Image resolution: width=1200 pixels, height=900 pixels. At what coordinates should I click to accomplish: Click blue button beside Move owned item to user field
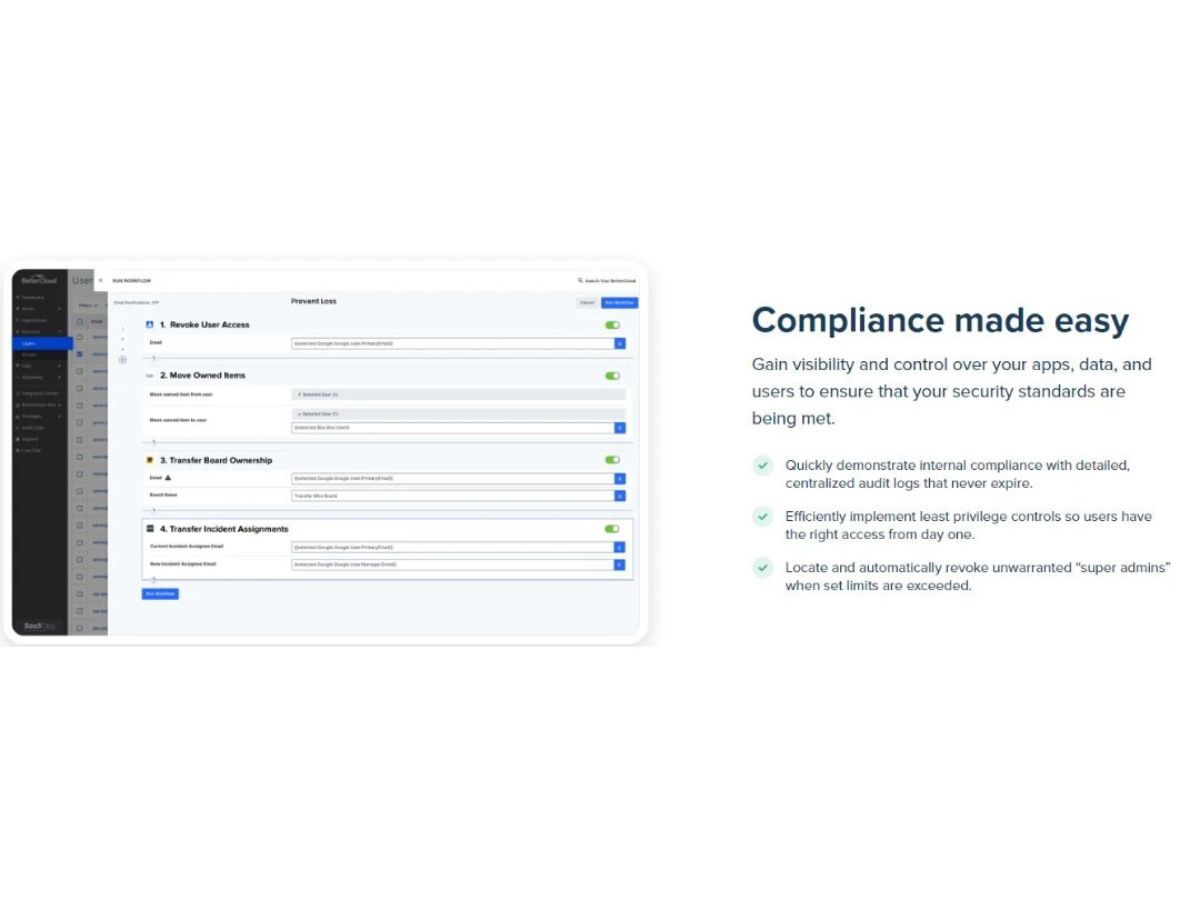[x=620, y=428]
